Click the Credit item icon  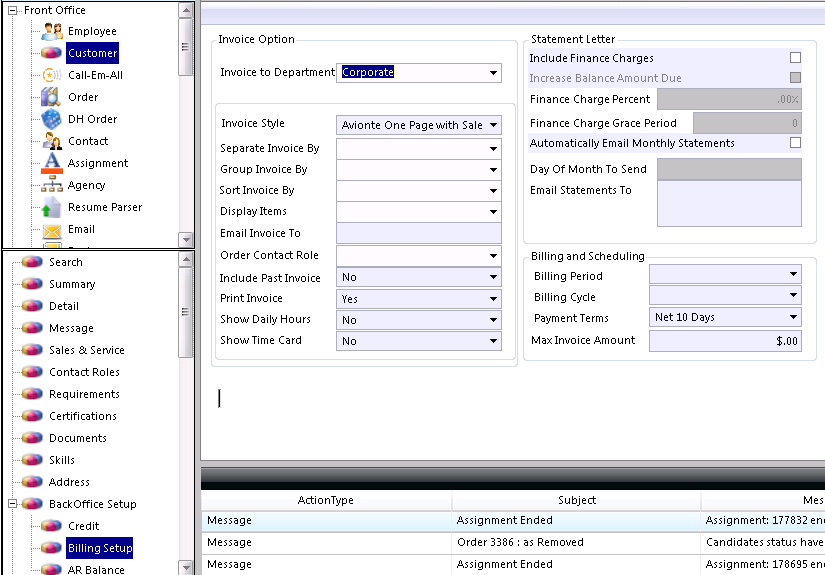[x=52, y=526]
